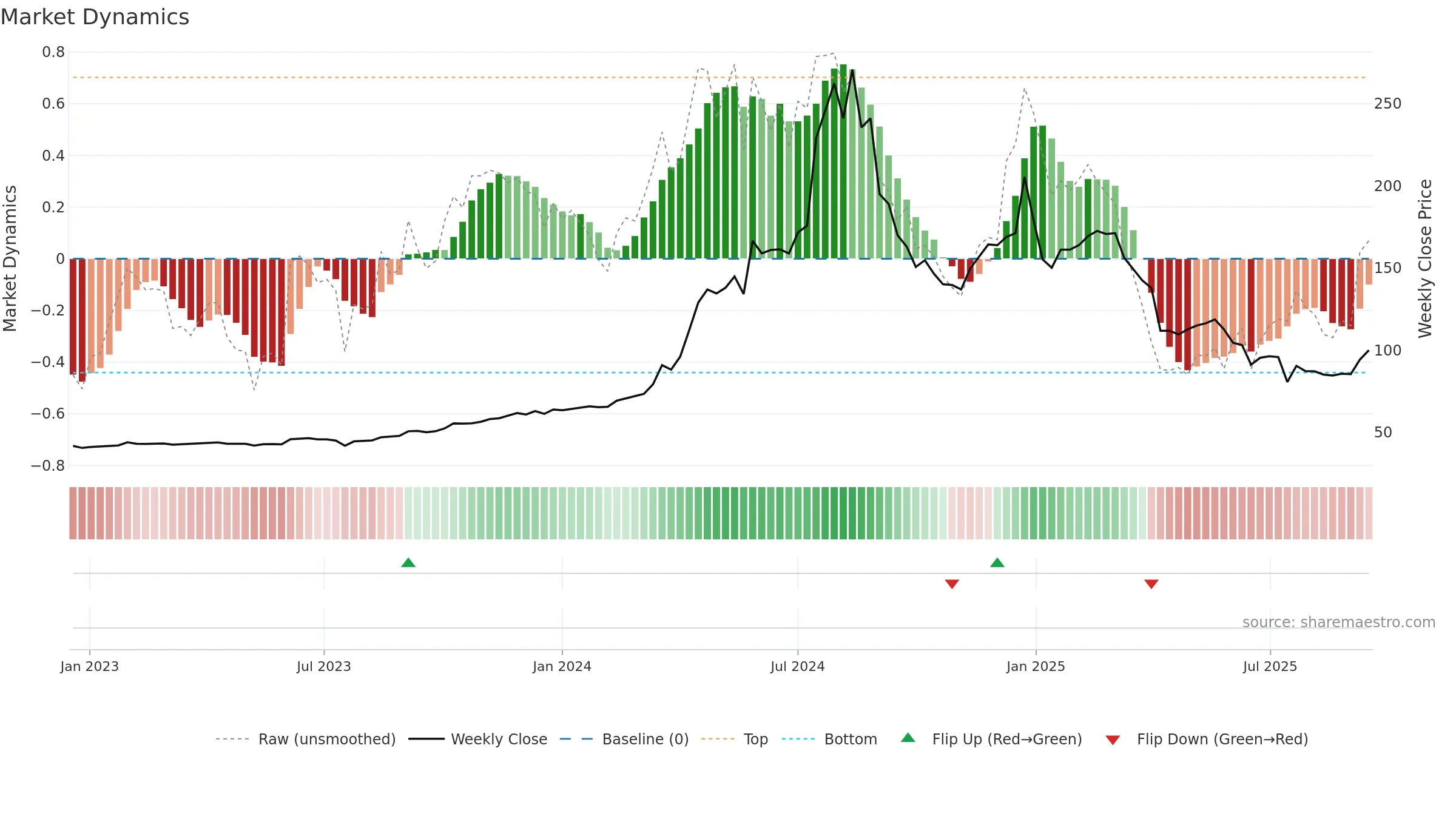Click the 250 right axis tick label
Viewport: 1456px width, 819px height.
(1388, 104)
